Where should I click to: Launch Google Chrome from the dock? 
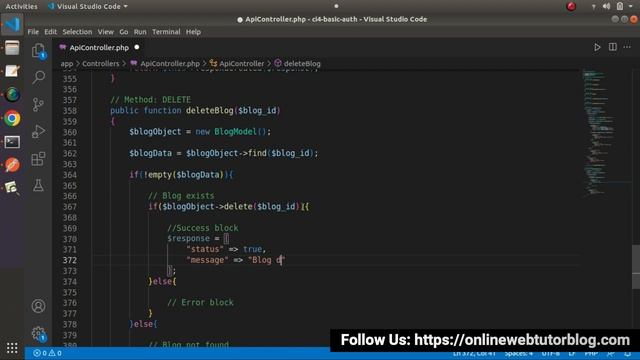click(12, 118)
